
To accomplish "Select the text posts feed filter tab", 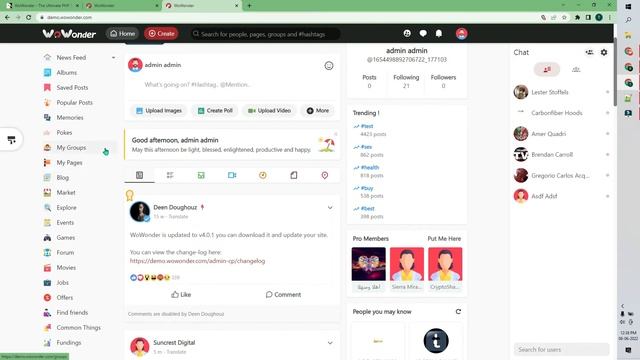I will 170,175.
